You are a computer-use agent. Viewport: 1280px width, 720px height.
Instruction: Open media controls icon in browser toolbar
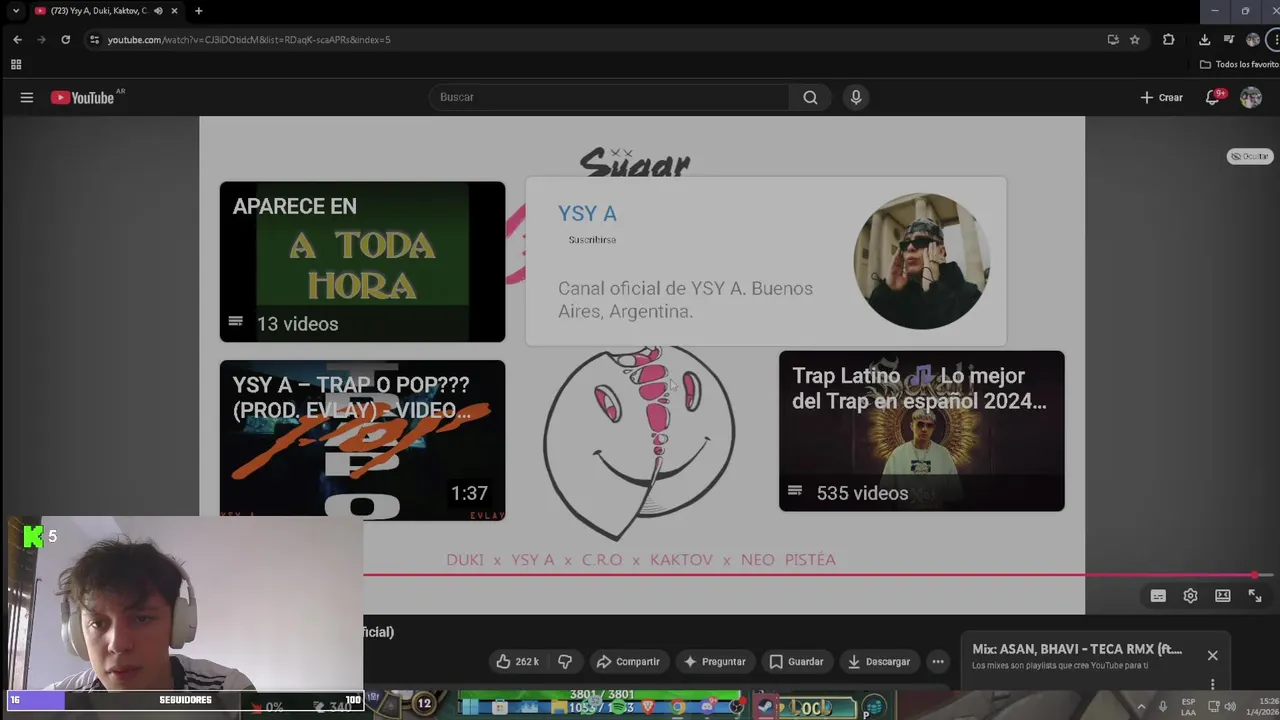pyautogui.click(x=1229, y=39)
